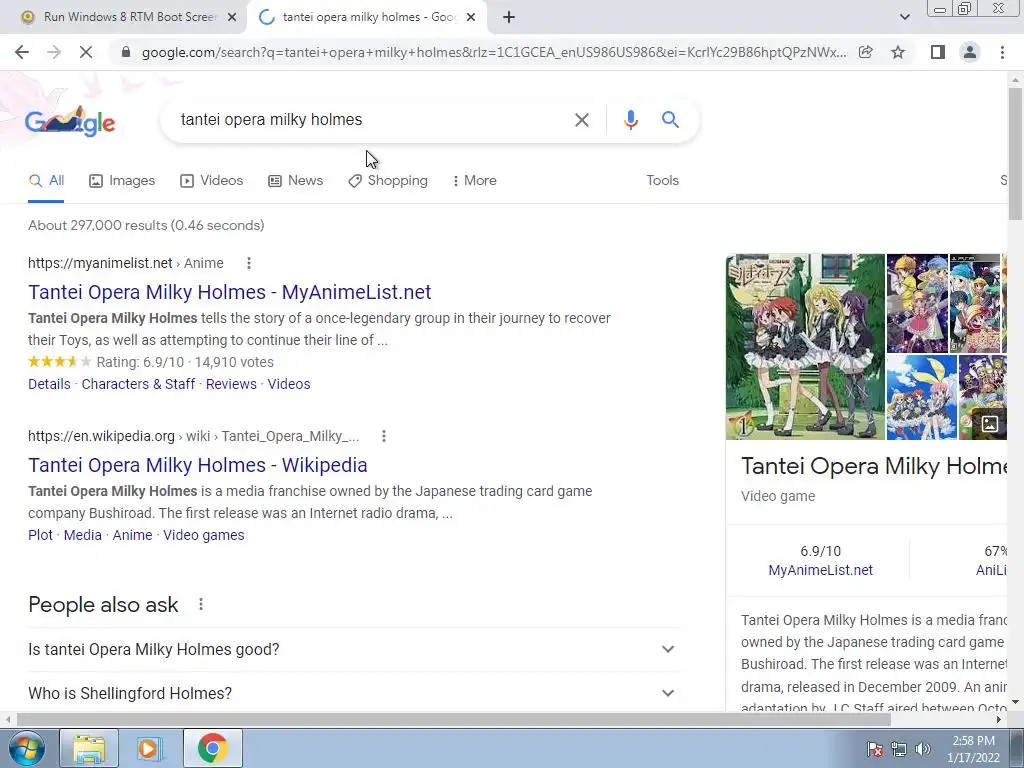Open Tantei Opera Milky Holmes - Wikipedia link

pyautogui.click(x=198, y=465)
